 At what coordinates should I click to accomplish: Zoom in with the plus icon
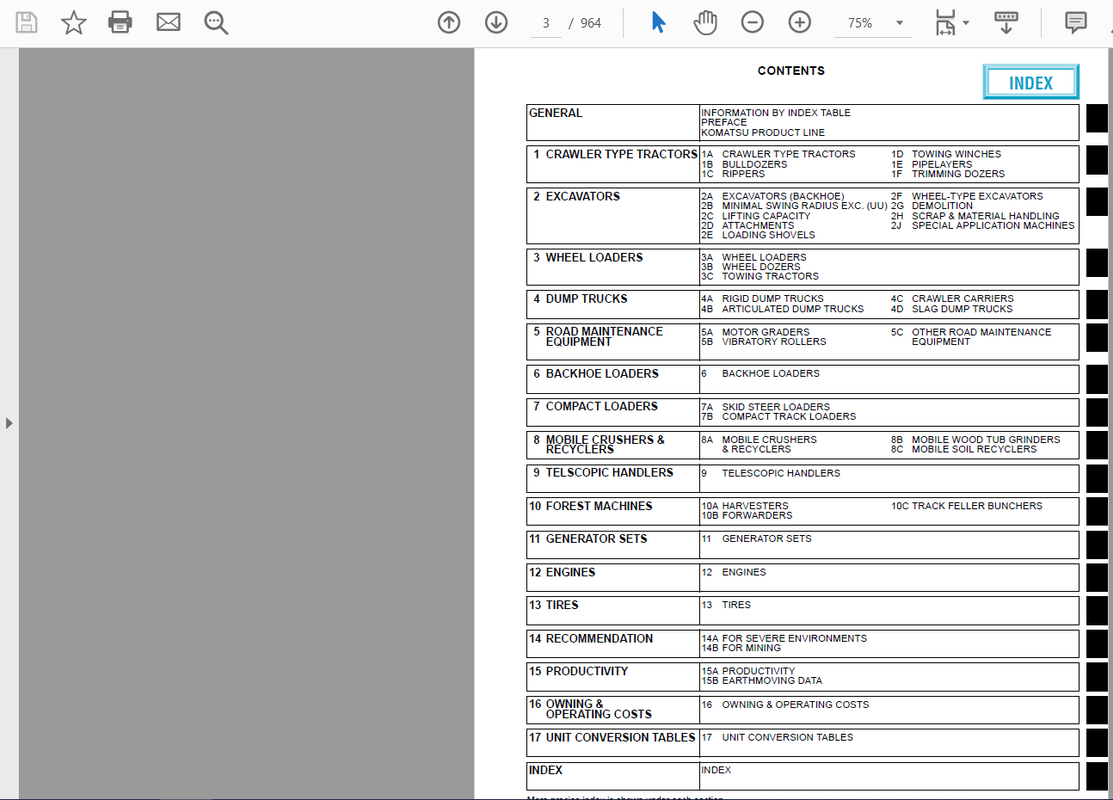tap(800, 23)
